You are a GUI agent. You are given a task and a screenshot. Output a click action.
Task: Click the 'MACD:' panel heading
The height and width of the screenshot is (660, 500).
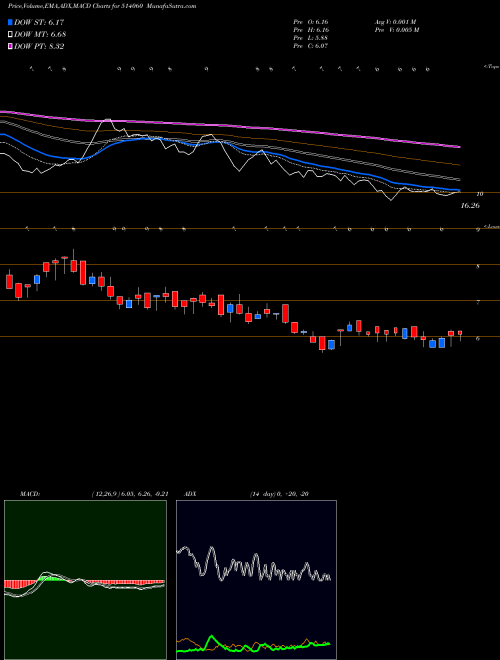coord(29,494)
